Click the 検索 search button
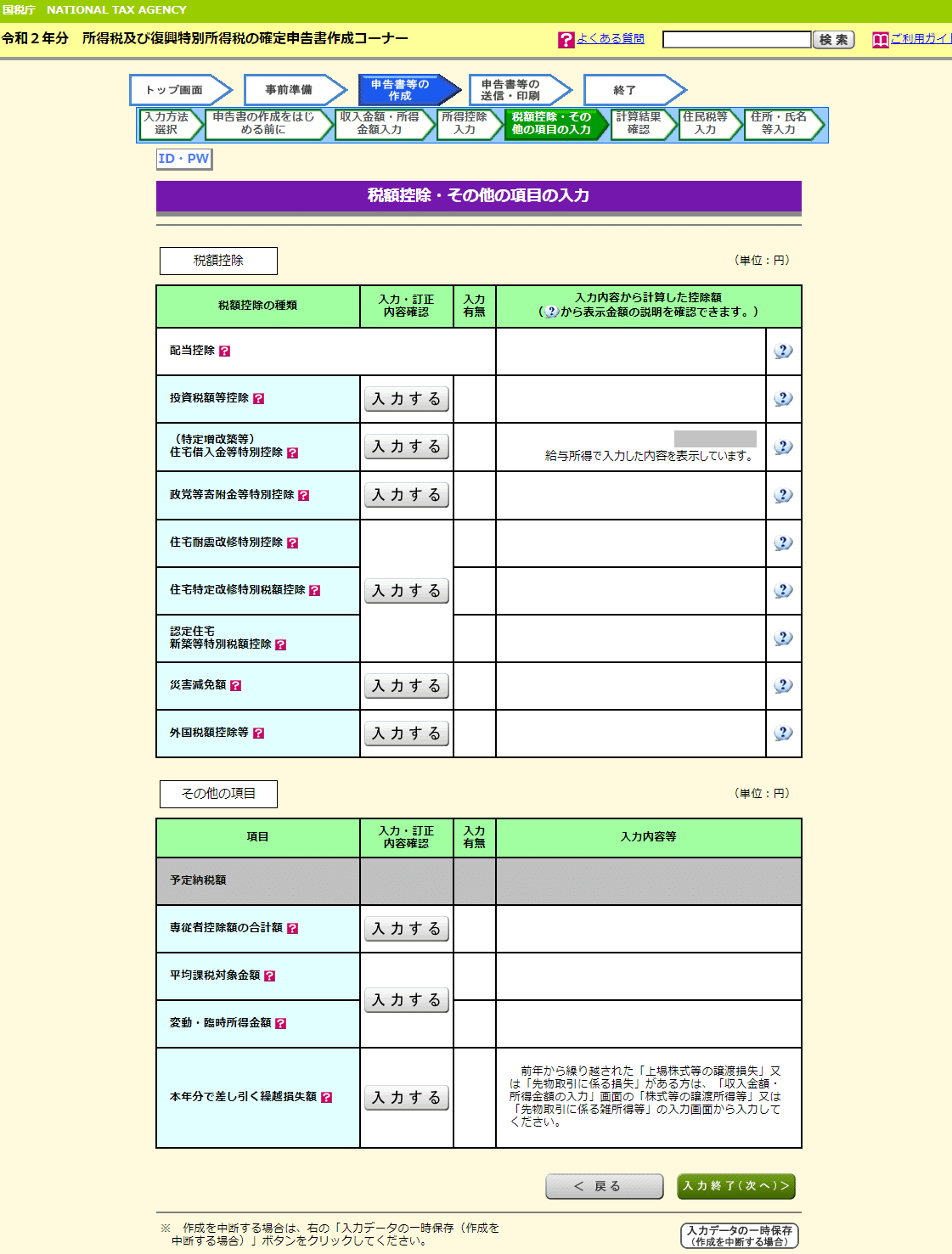Screen dimensions: 952x1254 [833, 40]
